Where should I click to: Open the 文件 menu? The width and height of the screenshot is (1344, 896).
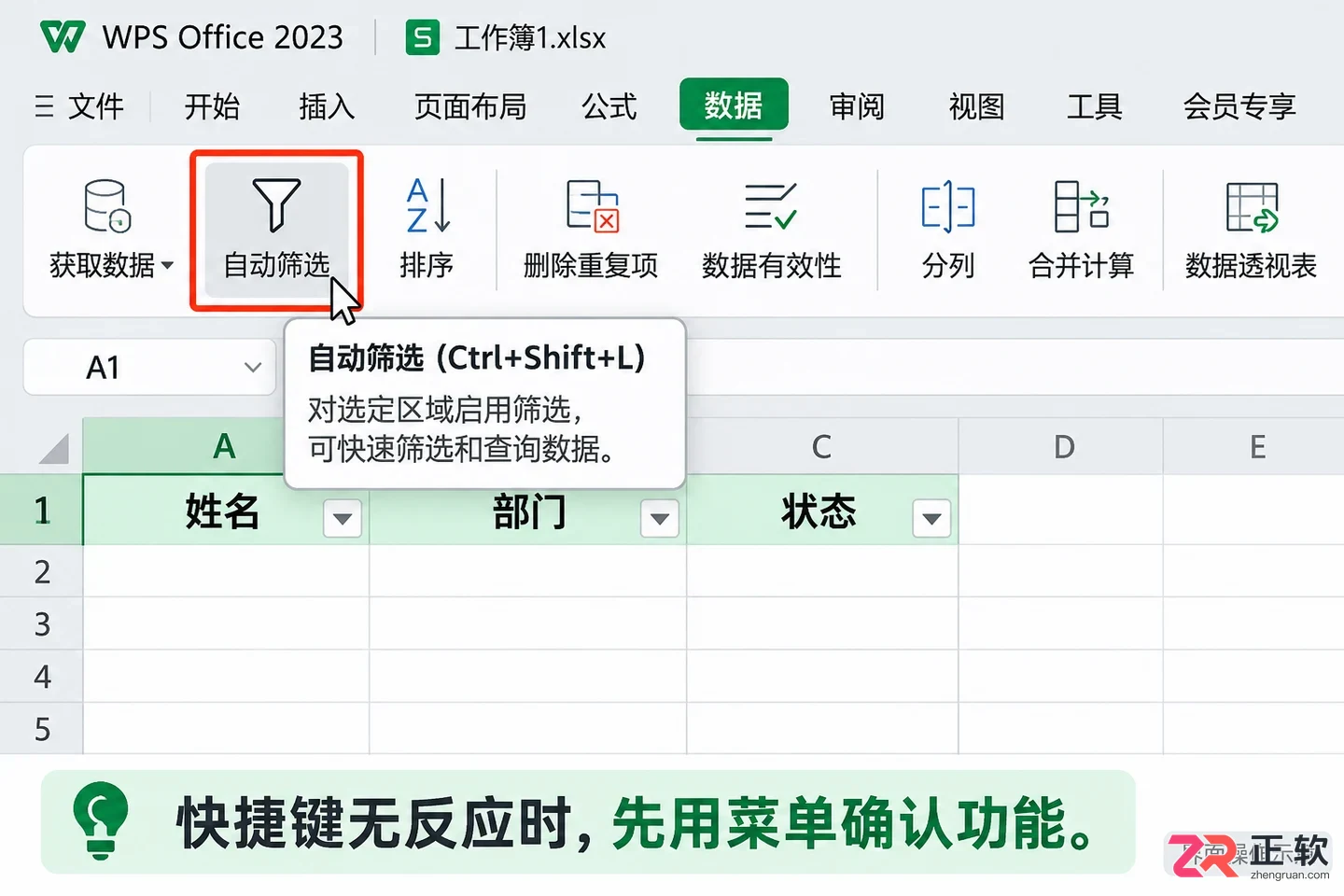click(x=80, y=106)
